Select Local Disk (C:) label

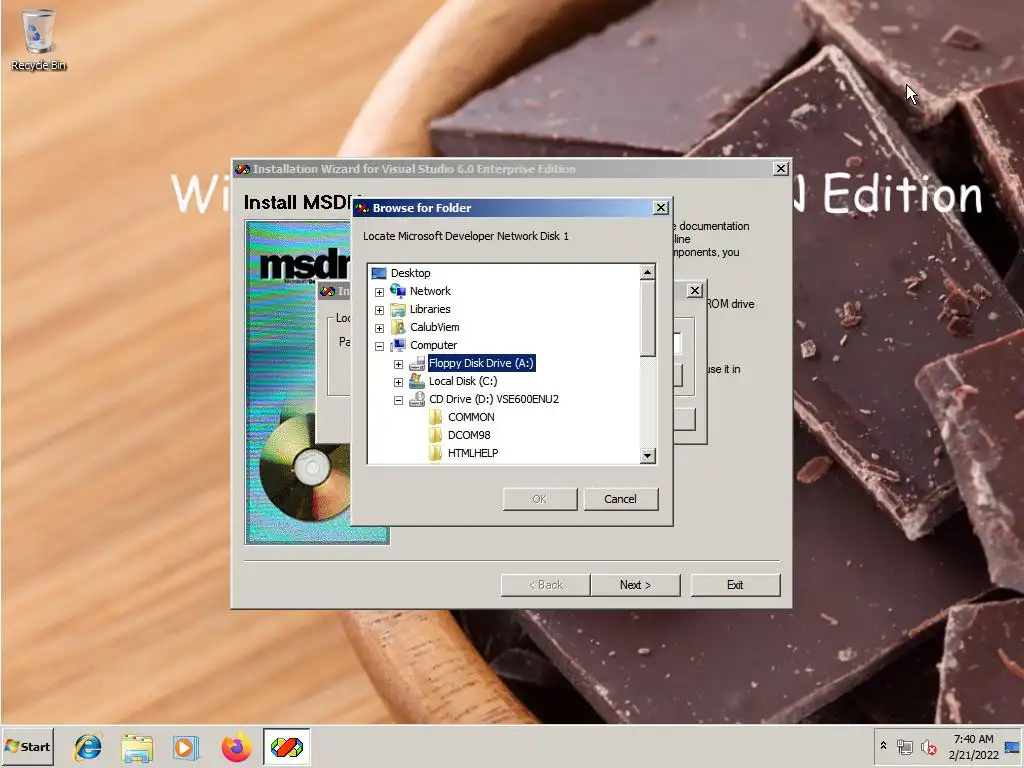[463, 381]
